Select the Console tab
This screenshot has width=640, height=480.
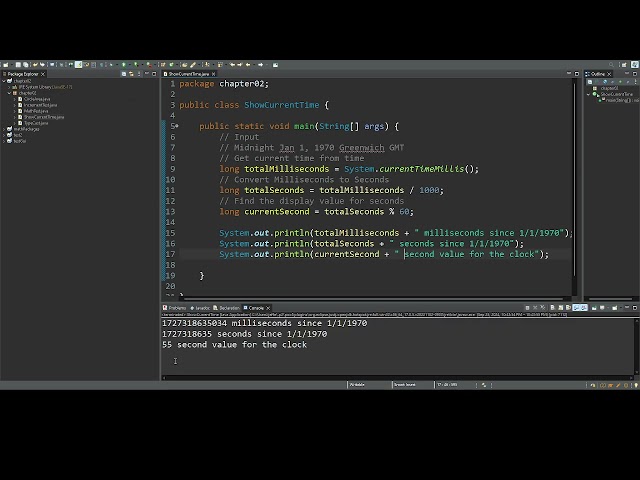click(254, 308)
